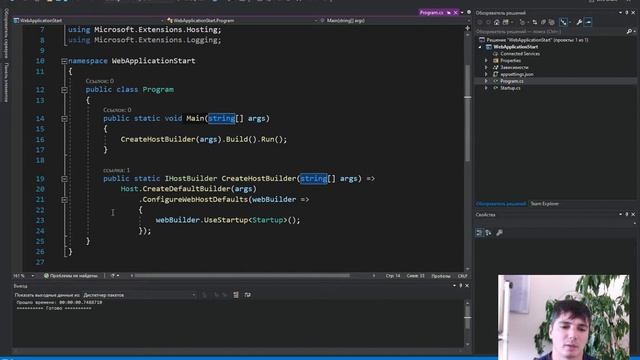Click the IHostBuilder type name

191,178
